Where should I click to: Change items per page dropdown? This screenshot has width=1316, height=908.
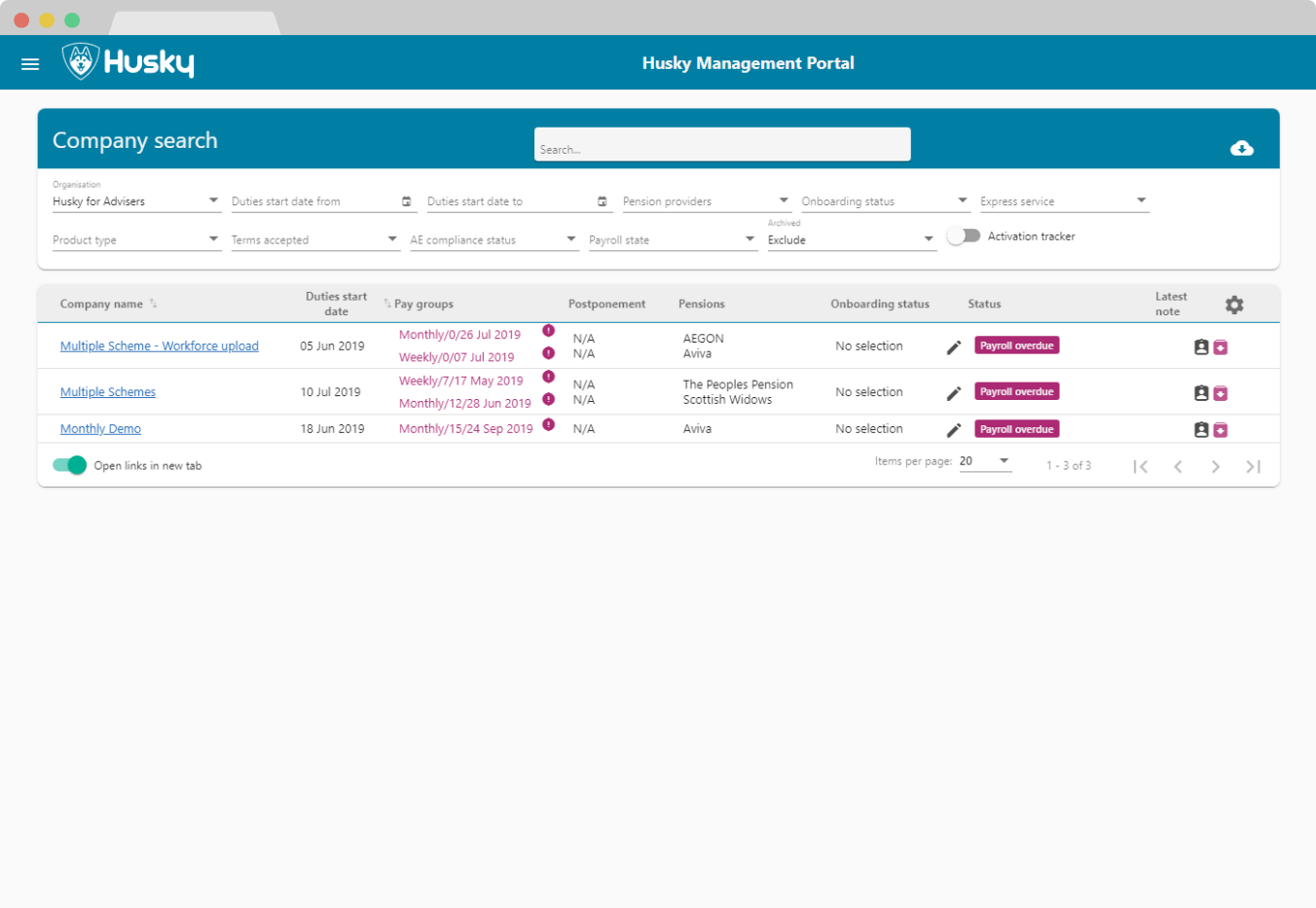click(985, 461)
